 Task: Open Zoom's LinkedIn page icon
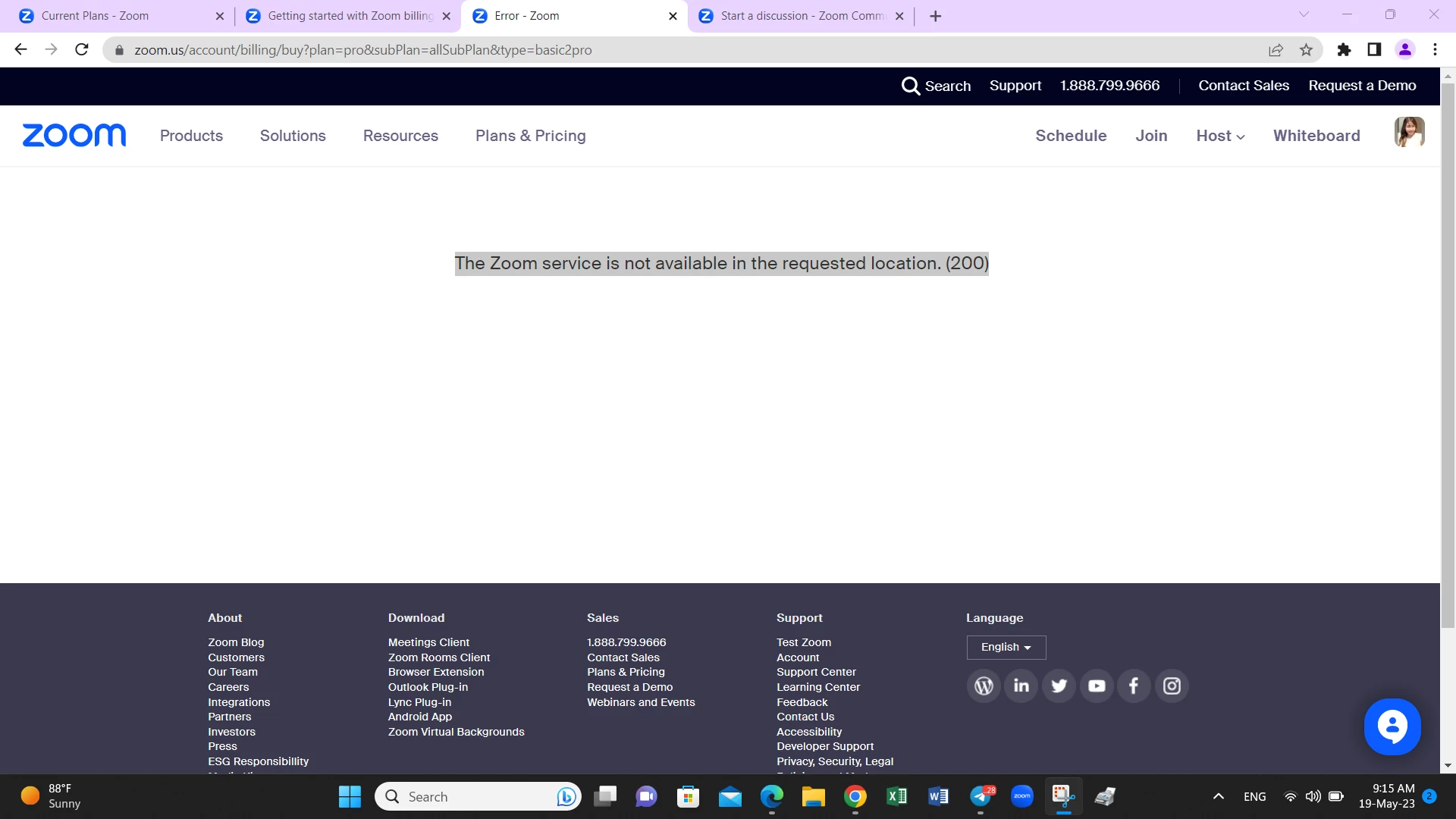coord(1021,686)
